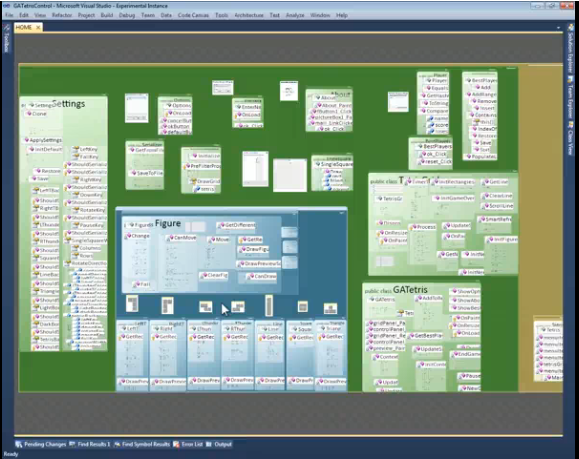Click the InitDefault method in Settings
579x459 pixels.
tap(46, 150)
